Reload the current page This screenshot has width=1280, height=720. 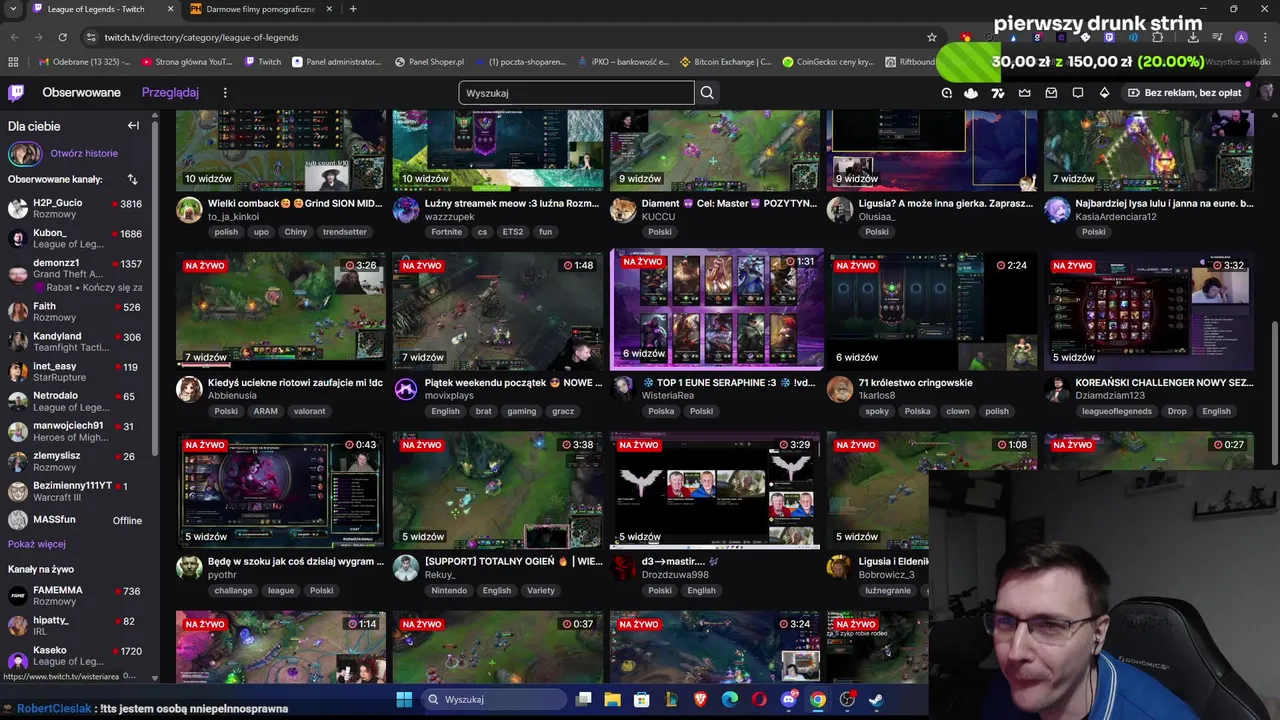point(62,37)
